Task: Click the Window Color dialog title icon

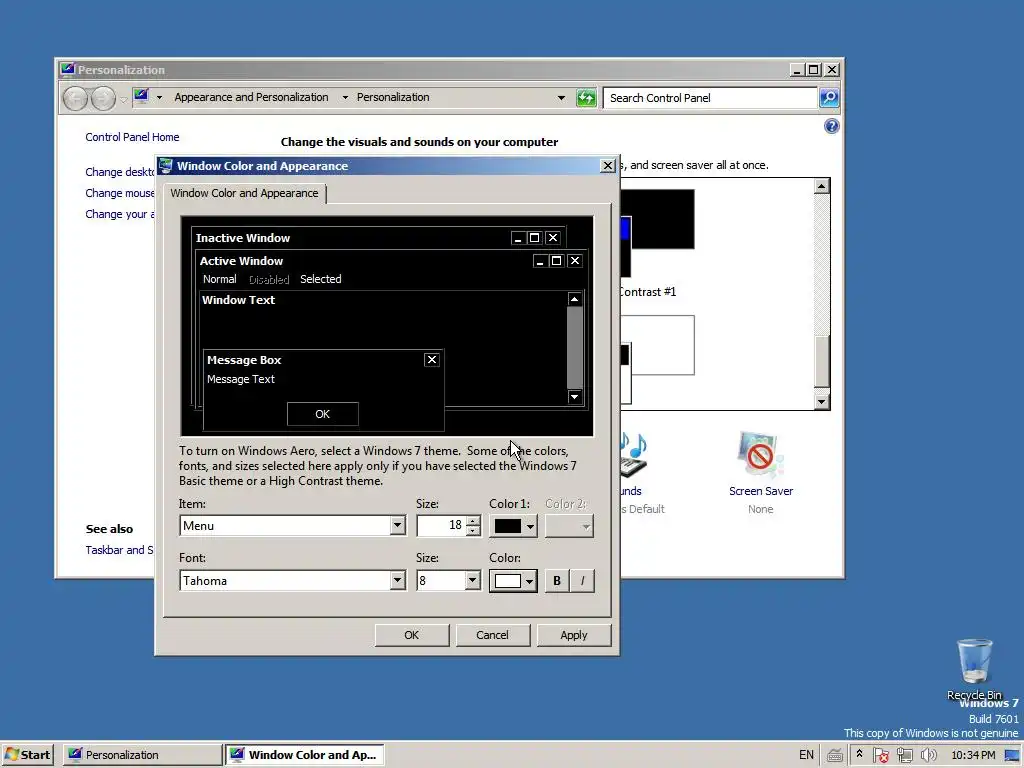Action: click(166, 166)
